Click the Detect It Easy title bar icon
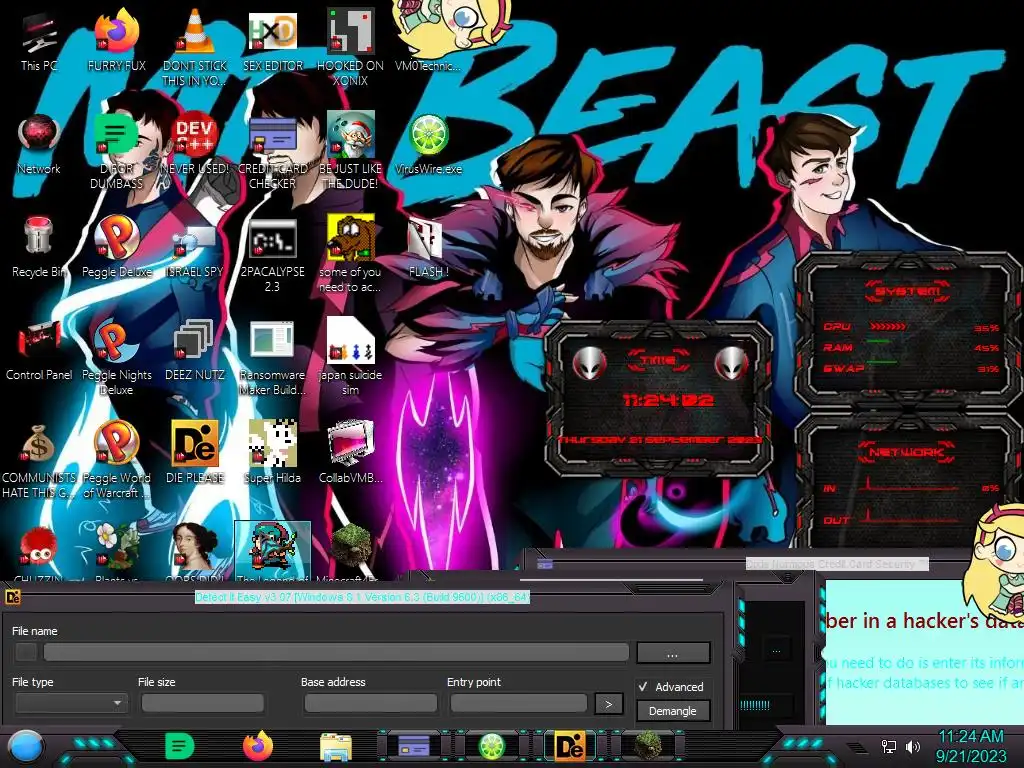1024x768 pixels. pos(12,596)
